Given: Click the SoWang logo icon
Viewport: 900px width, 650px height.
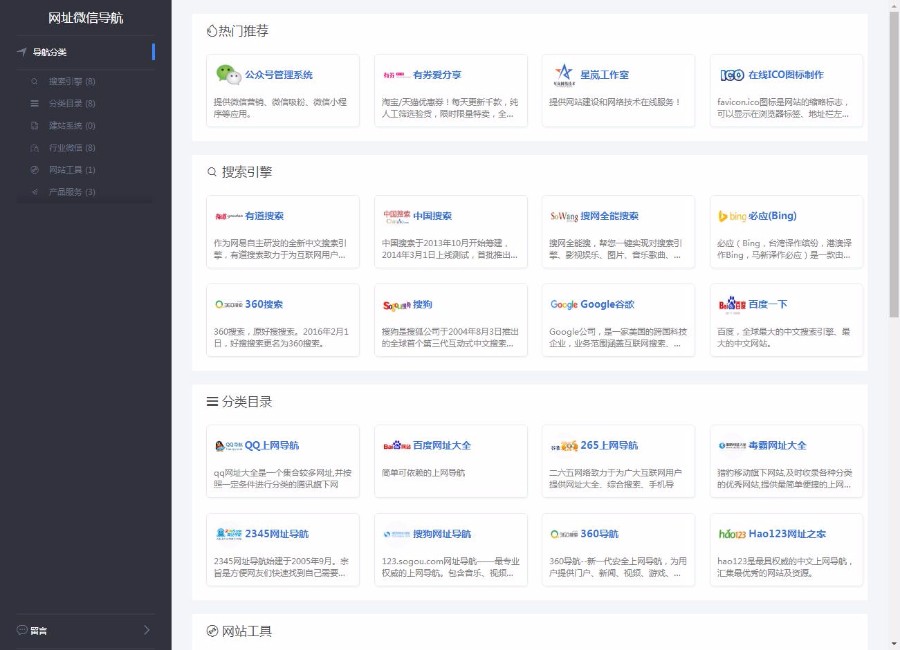Looking at the screenshot, I should [x=564, y=216].
